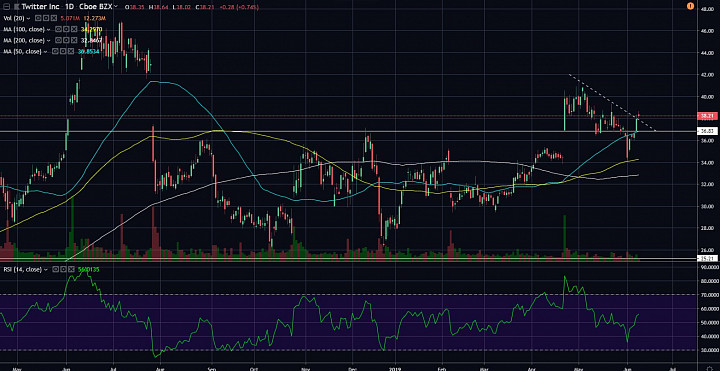Screen dimensions: 720x371
Task: Open MA (100, close) settings icon
Action: (x=66, y=29)
